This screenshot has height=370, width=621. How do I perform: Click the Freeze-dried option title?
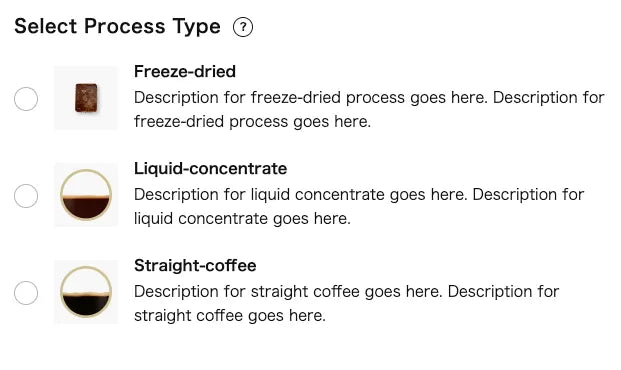185,72
